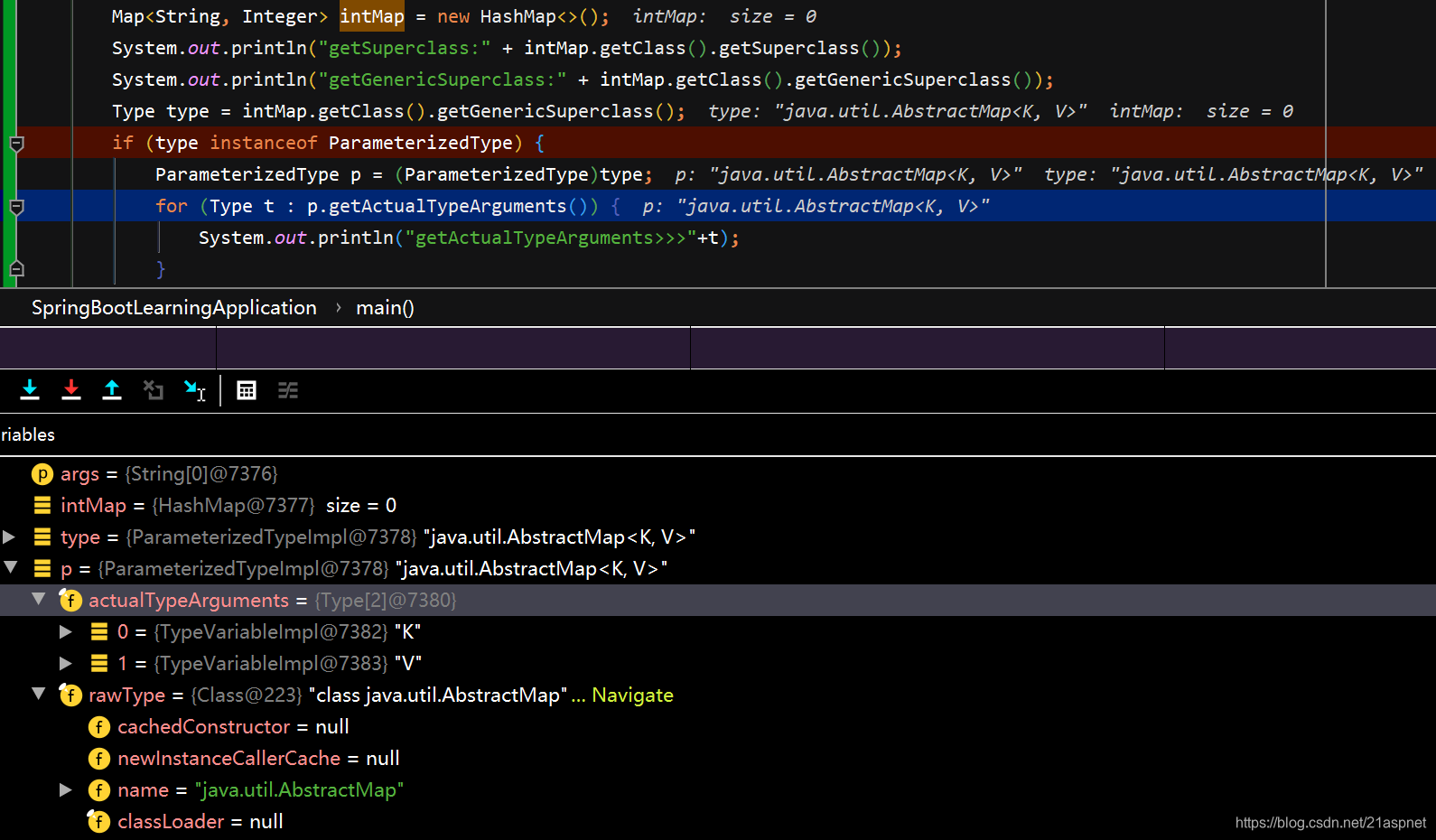This screenshot has width=1436, height=840.
Task: Click the "getSuperclass:" string literal
Action: (405, 48)
